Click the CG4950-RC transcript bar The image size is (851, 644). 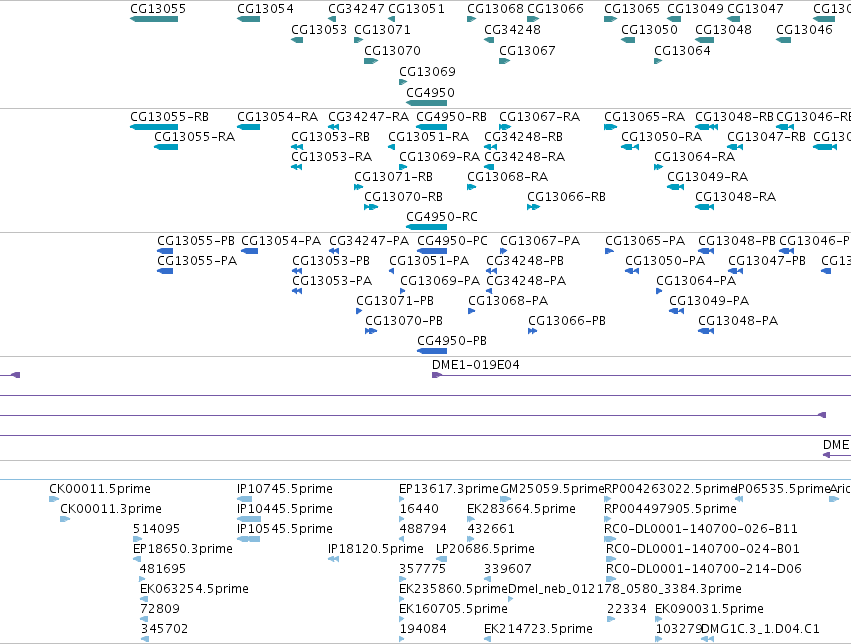pos(427,227)
